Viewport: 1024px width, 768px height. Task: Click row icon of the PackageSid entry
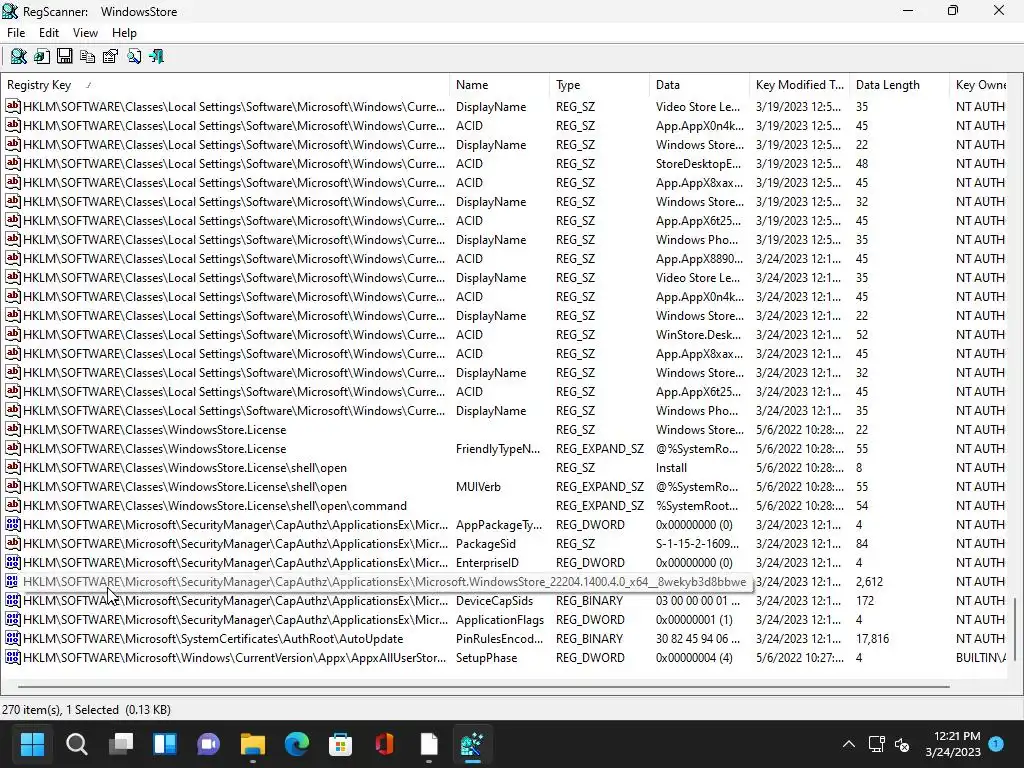(x=12, y=543)
